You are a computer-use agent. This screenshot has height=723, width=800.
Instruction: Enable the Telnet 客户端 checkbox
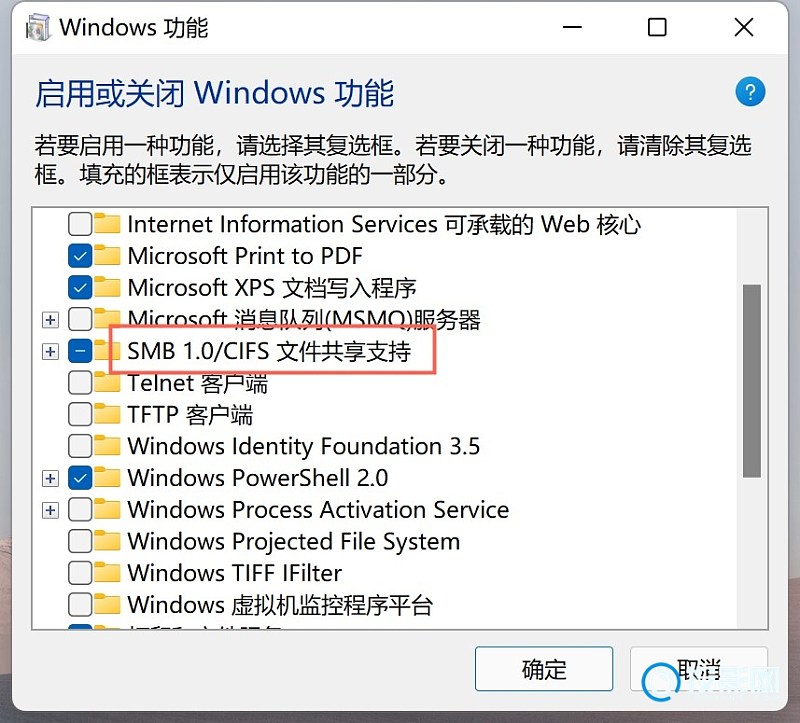click(x=80, y=383)
